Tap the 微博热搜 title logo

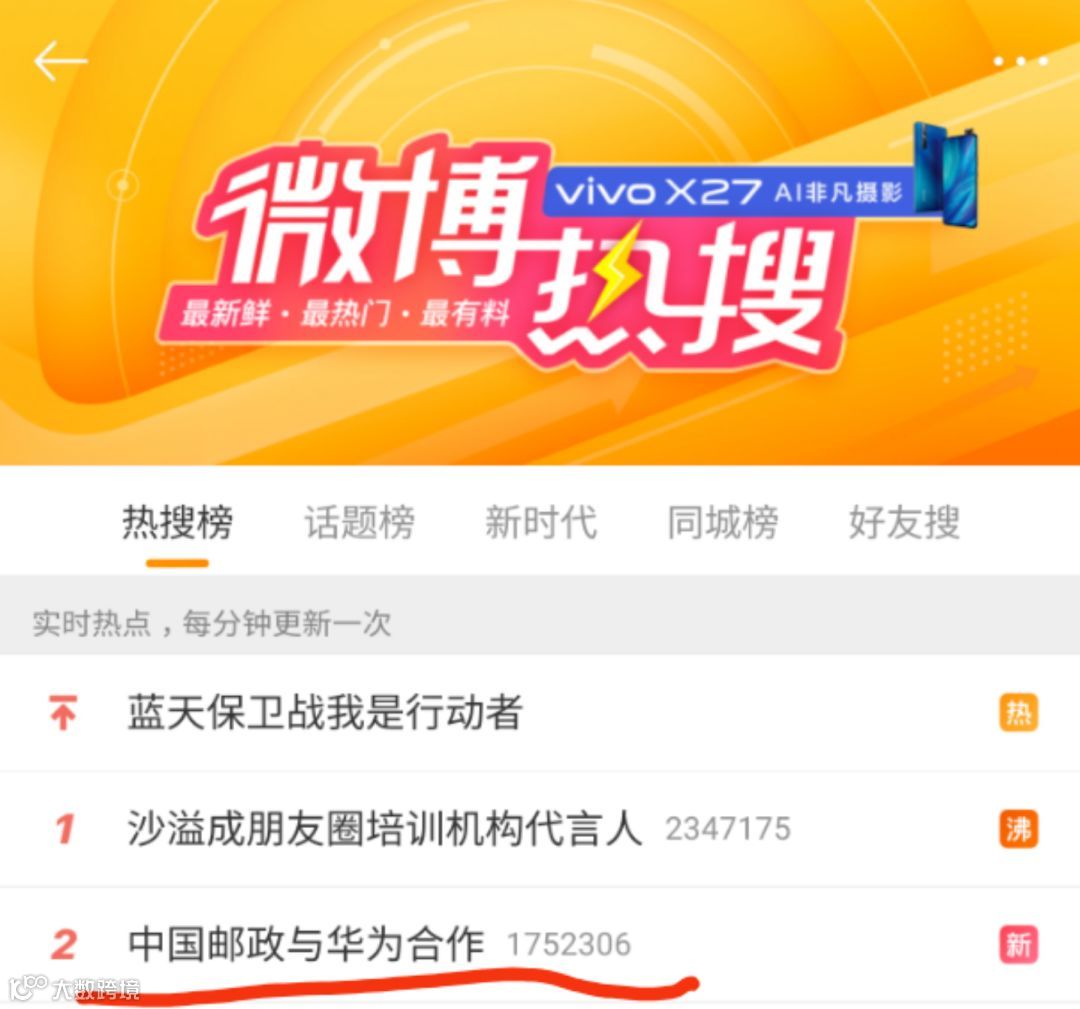click(517, 248)
